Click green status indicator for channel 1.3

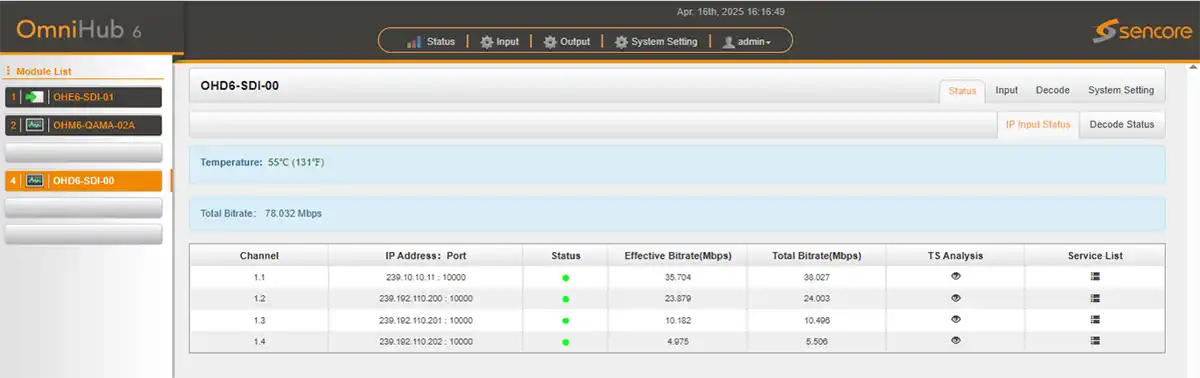tap(566, 320)
